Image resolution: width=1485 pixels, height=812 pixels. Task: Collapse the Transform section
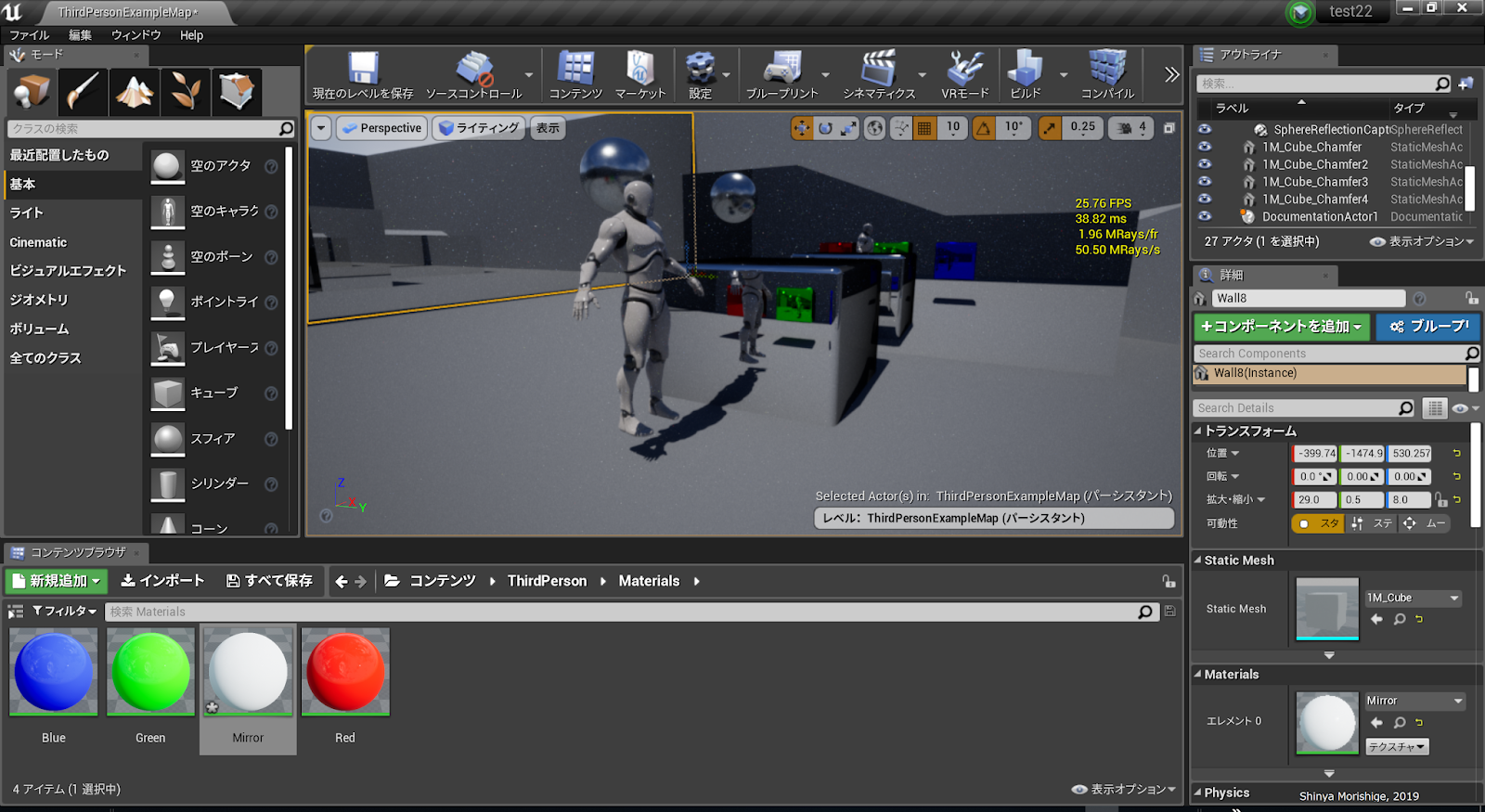click(1197, 432)
